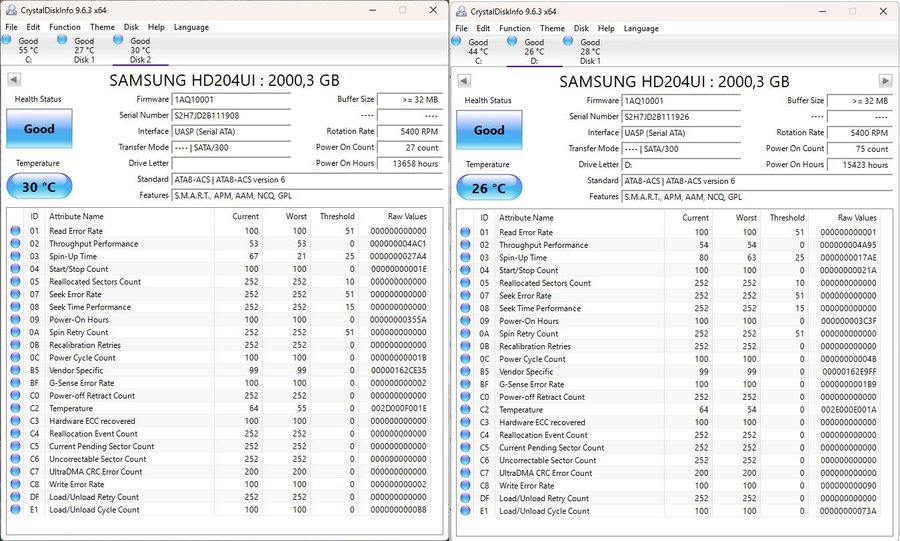Click CrystalDiskInfo app icon in right title bar
The width and height of the screenshot is (900, 541).
[x=461, y=11]
